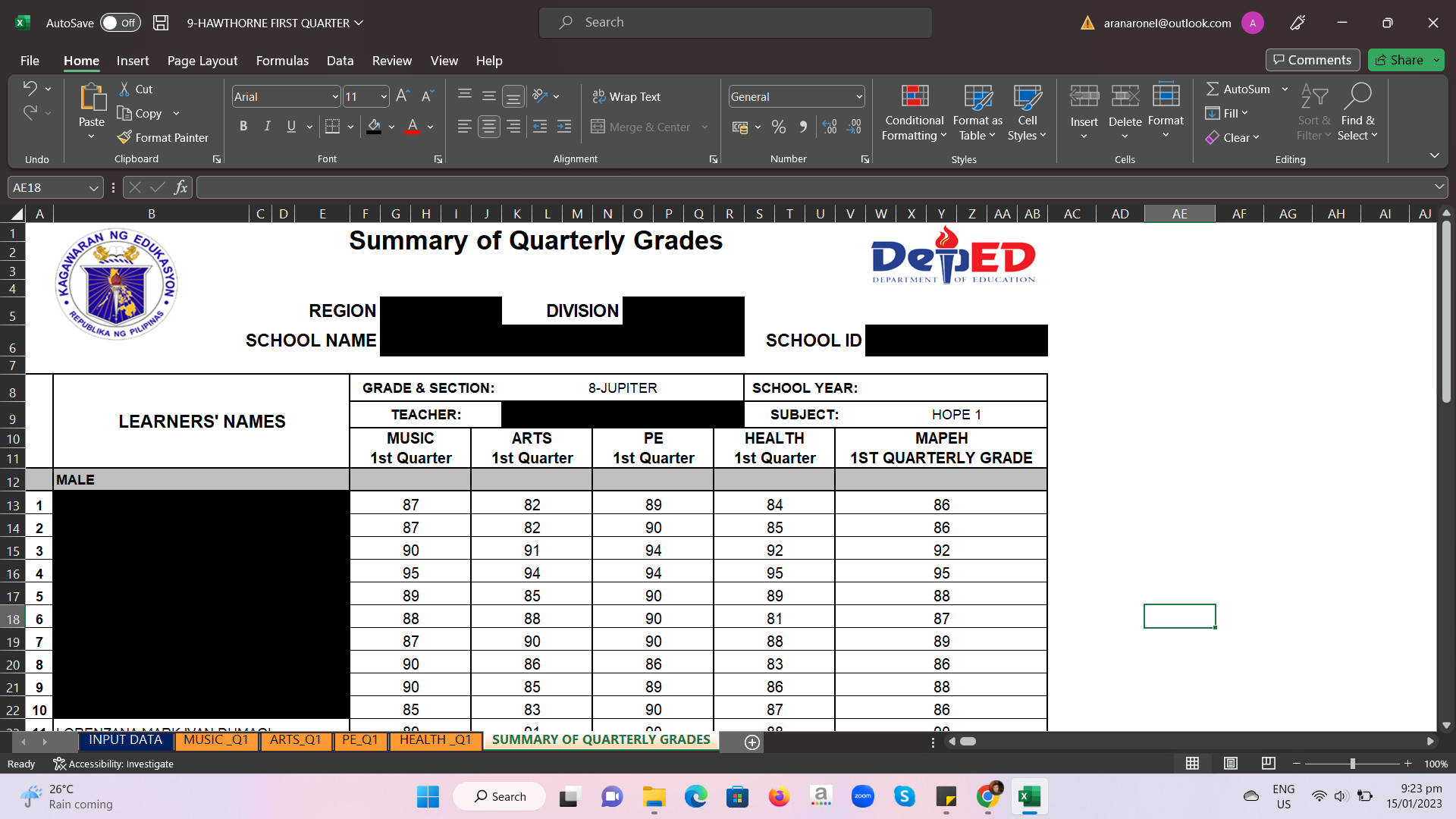Screen dimensions: 1456x819
Task: Open the Conditional Formatting dropdown
Action: 915,114
